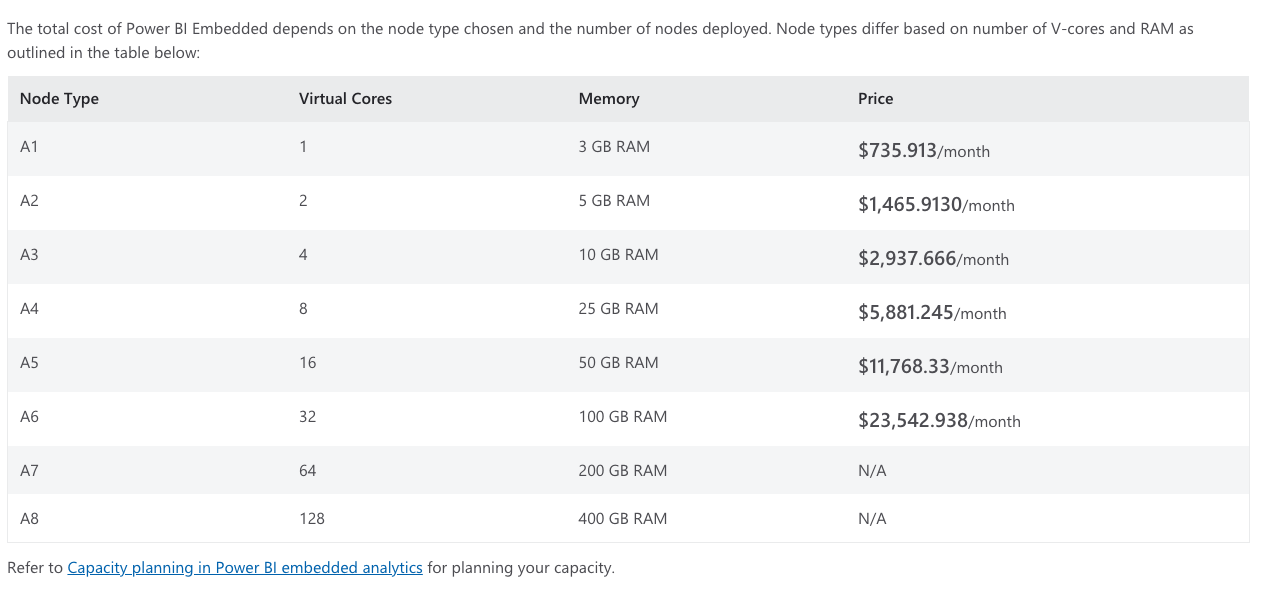Click the A1 node type cell
The width and height of the screenshot is (1266, 610).
(29, 147)
